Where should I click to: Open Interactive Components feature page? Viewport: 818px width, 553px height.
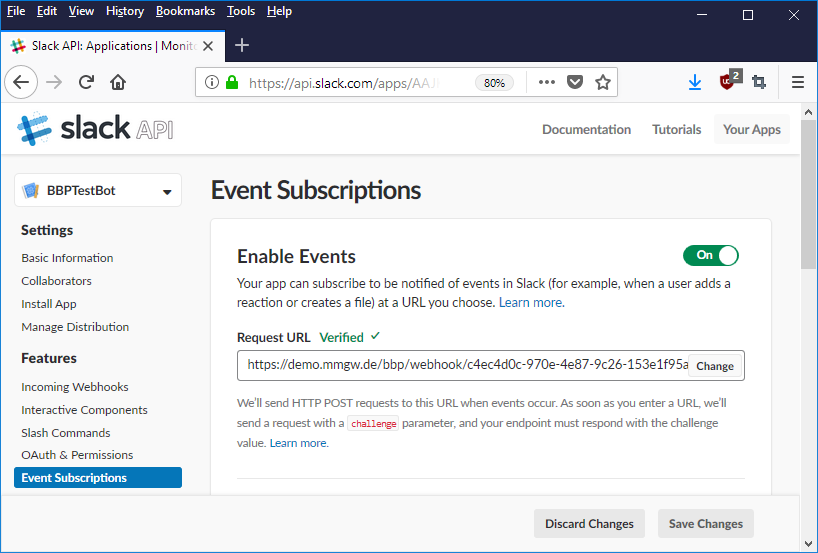tap(84, 410)
